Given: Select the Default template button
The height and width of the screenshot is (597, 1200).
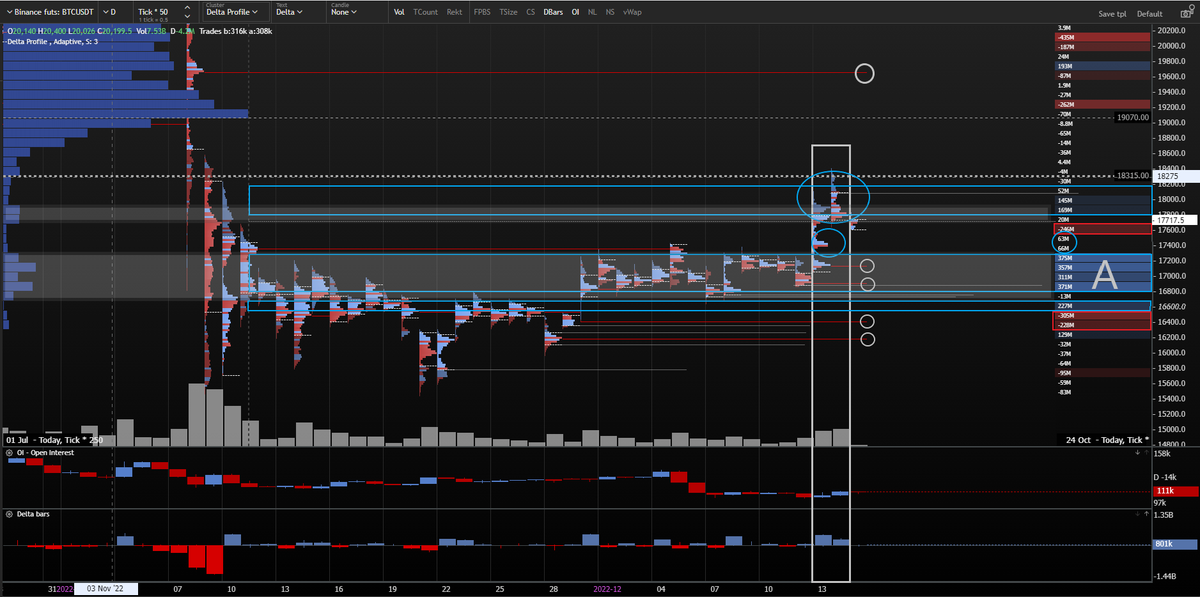Looking at the screenshot, I should (1149, 14).
